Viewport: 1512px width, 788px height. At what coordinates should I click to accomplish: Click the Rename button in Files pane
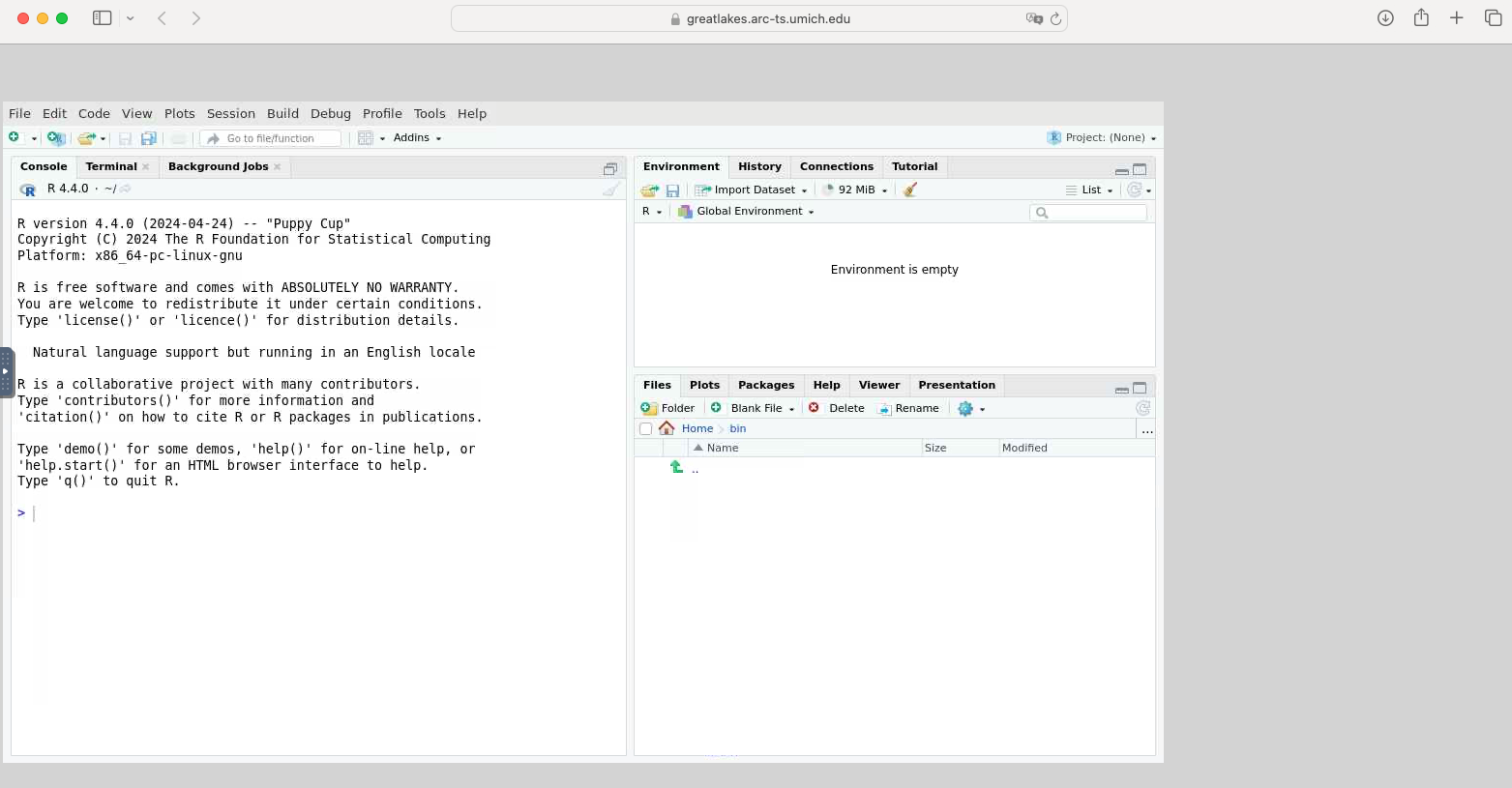[907, 408]
